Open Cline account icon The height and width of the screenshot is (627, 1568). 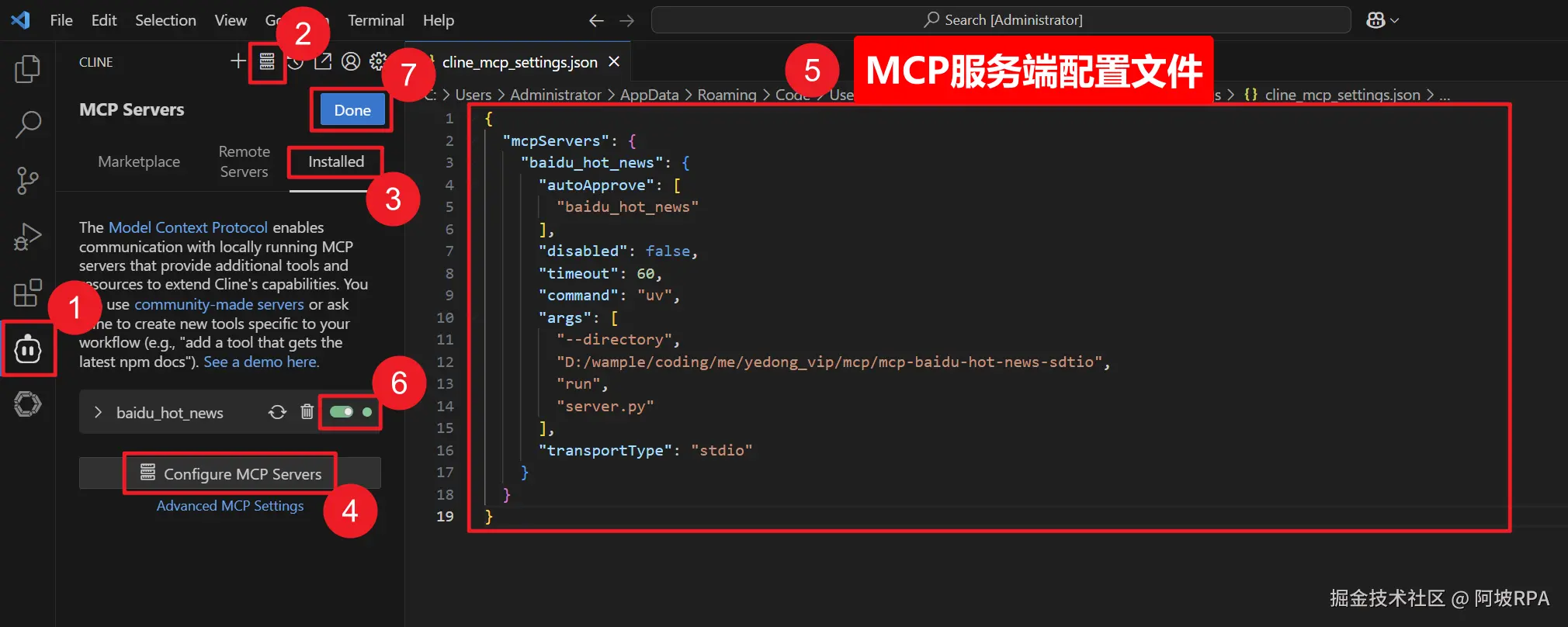351,61
